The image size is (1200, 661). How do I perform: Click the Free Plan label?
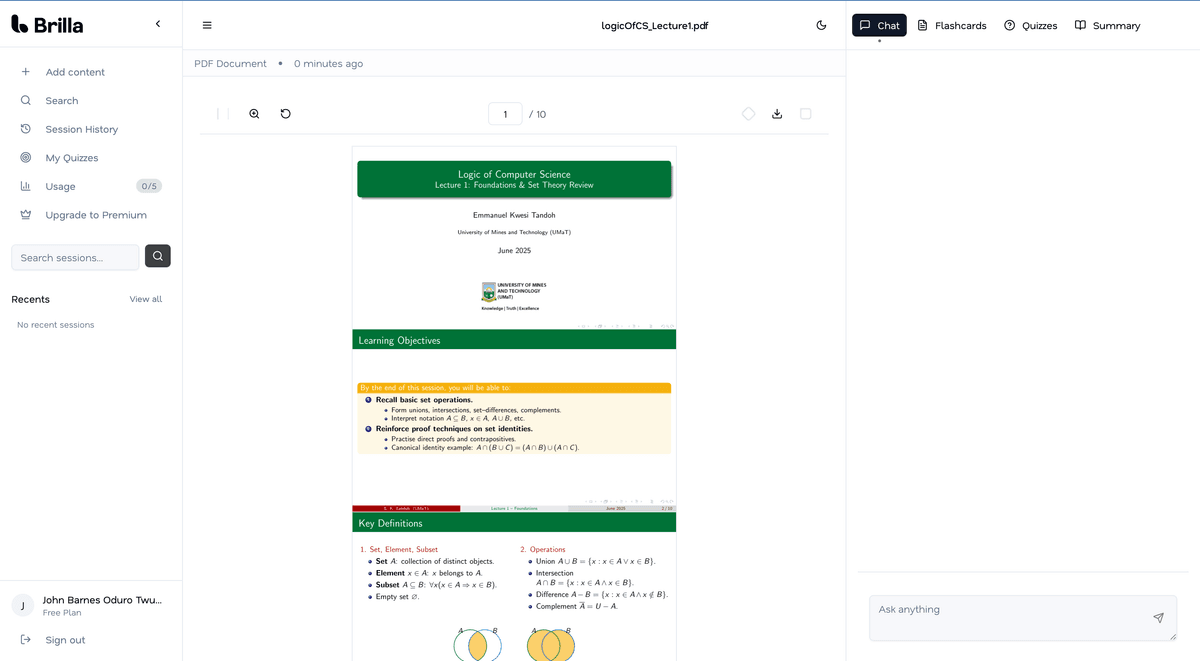[x=62, y=612]
